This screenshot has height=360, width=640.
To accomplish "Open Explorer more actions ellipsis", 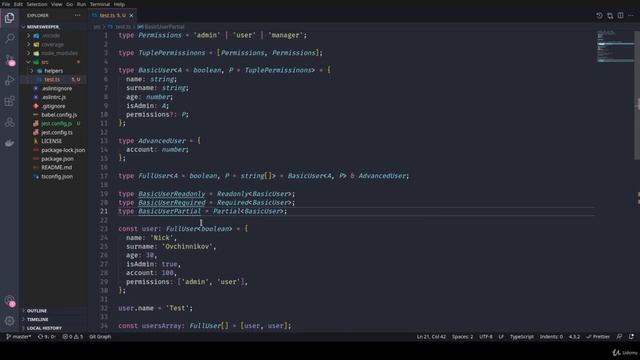I will (78, 16).
